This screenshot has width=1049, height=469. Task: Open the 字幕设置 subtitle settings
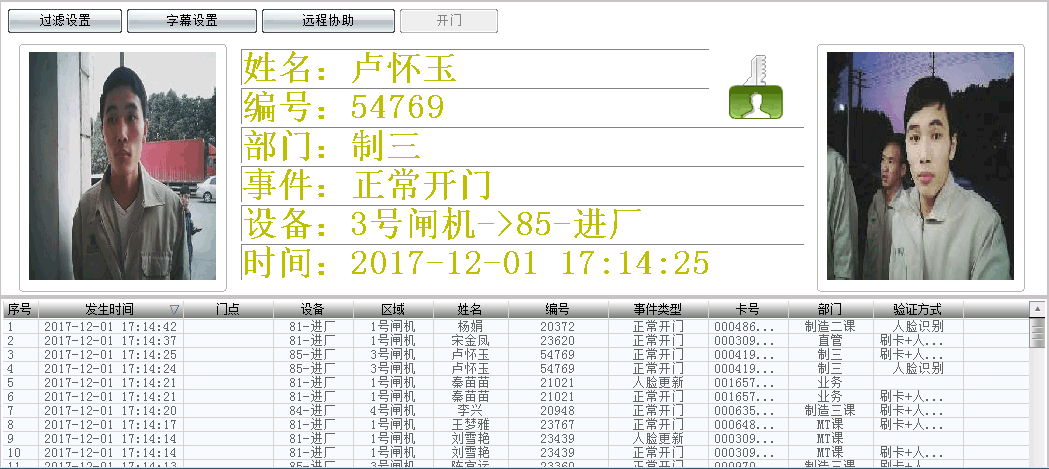click(192, 21)
